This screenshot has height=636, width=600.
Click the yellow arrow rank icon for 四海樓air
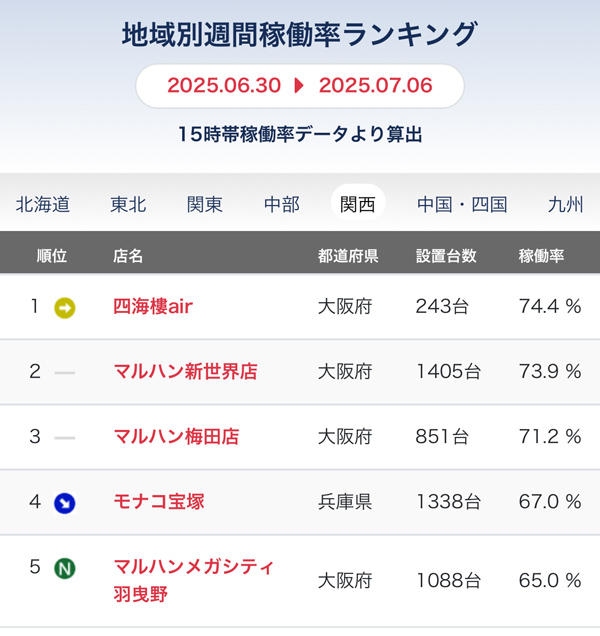pos(65,308)
